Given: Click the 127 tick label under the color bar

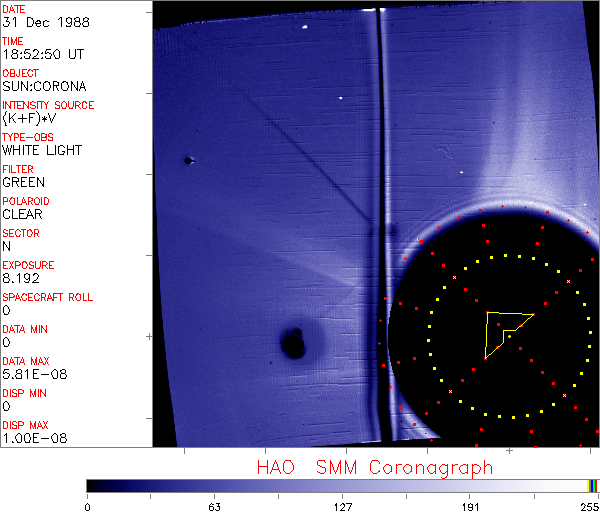Looking at the screenshot, I should click(x=342, y=505).
